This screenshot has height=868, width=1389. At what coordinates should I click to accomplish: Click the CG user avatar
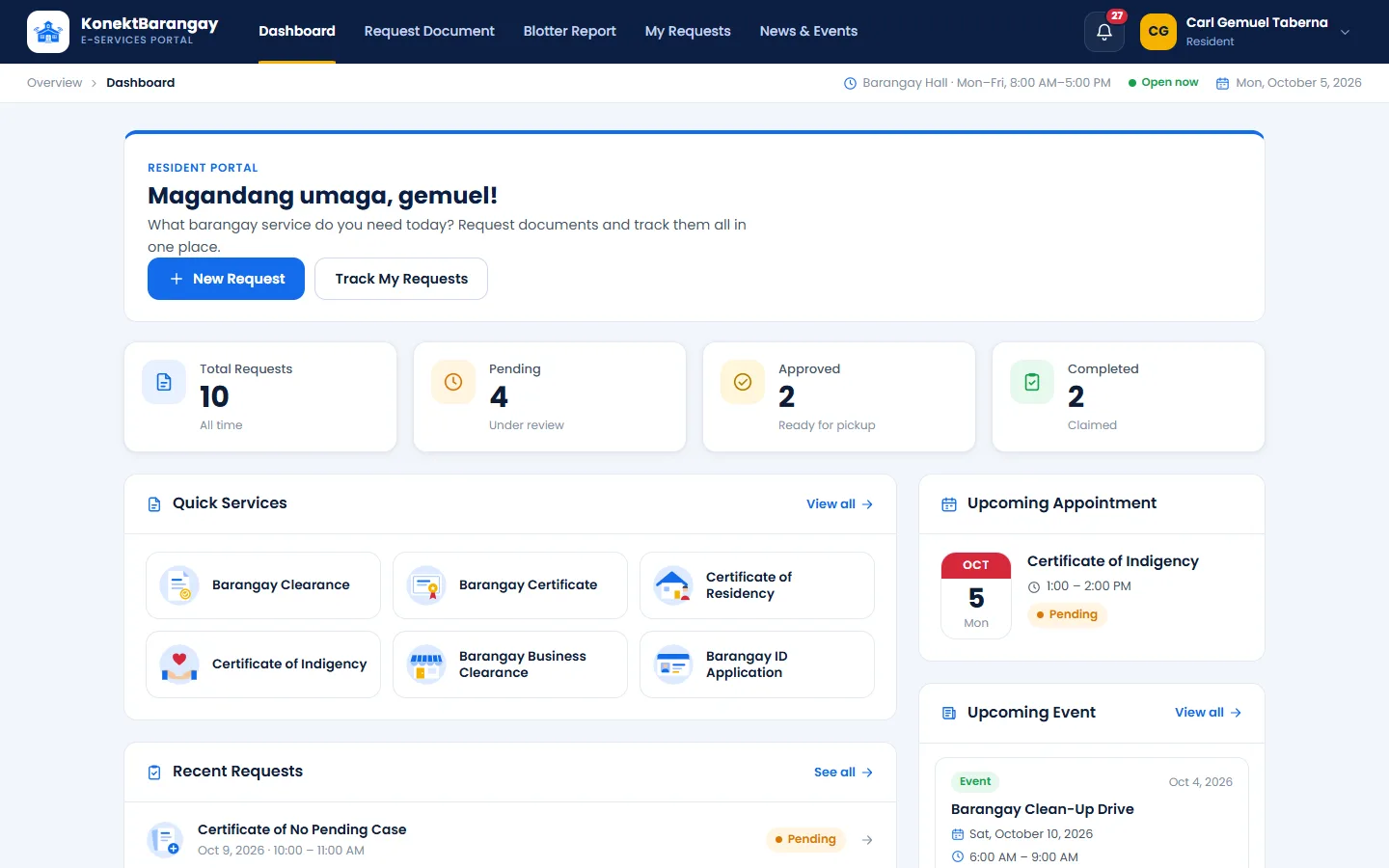pyautogui.click(x=1158, y=32)
